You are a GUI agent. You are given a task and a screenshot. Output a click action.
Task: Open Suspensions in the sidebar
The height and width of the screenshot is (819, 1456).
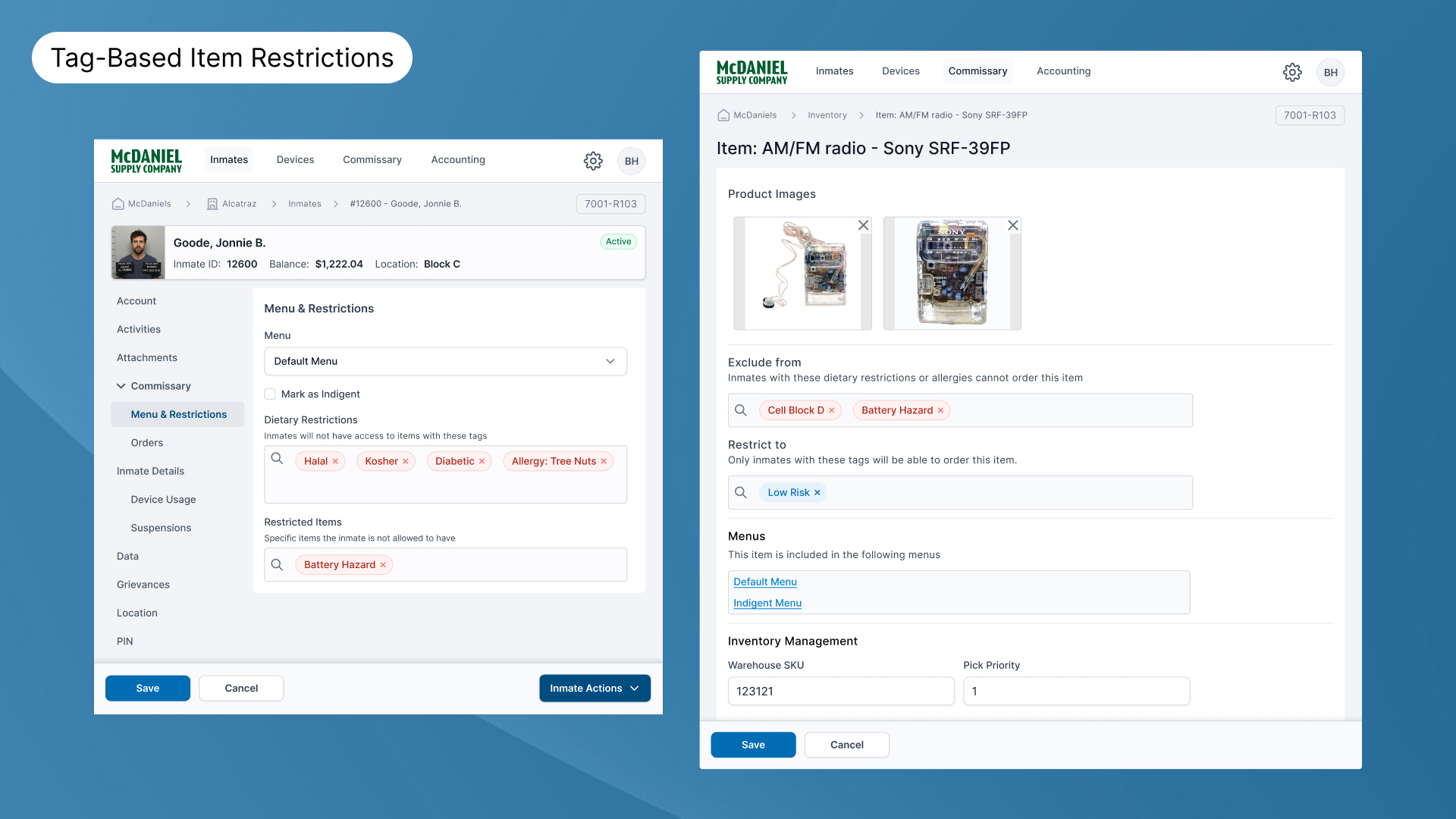(161, 528)
